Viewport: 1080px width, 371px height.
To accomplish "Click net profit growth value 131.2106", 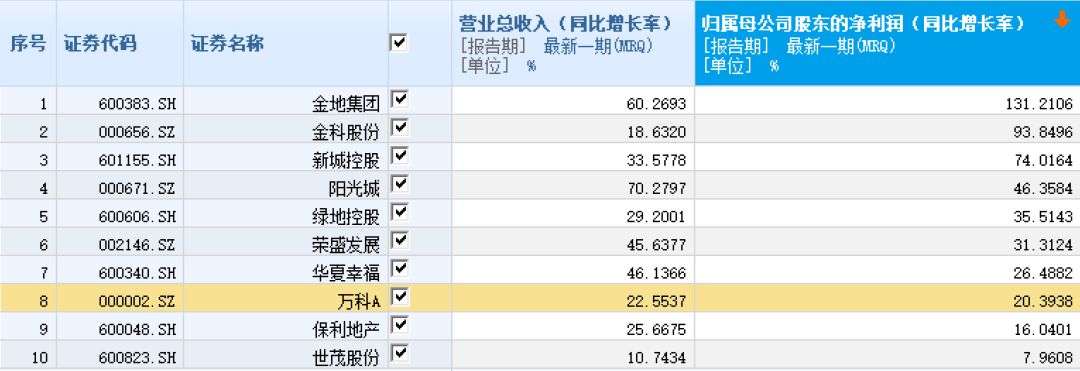I will pos(1039,105).
